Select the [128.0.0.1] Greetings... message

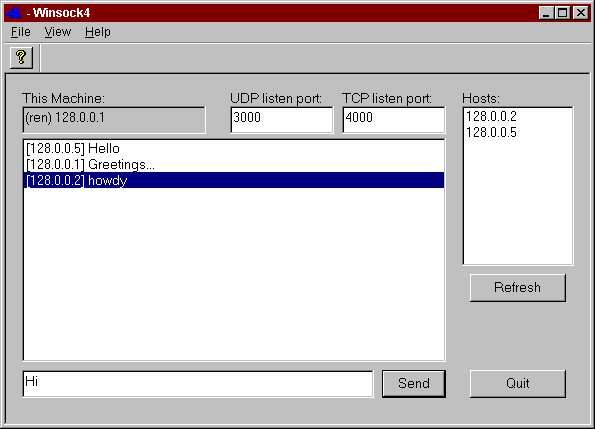coord(234,164)
